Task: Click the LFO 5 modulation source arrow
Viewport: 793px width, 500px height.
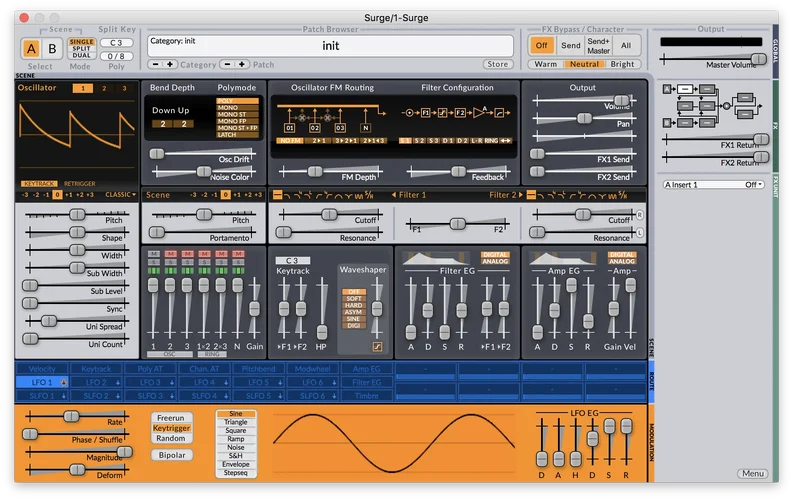Action: click(x=280, y=383)
